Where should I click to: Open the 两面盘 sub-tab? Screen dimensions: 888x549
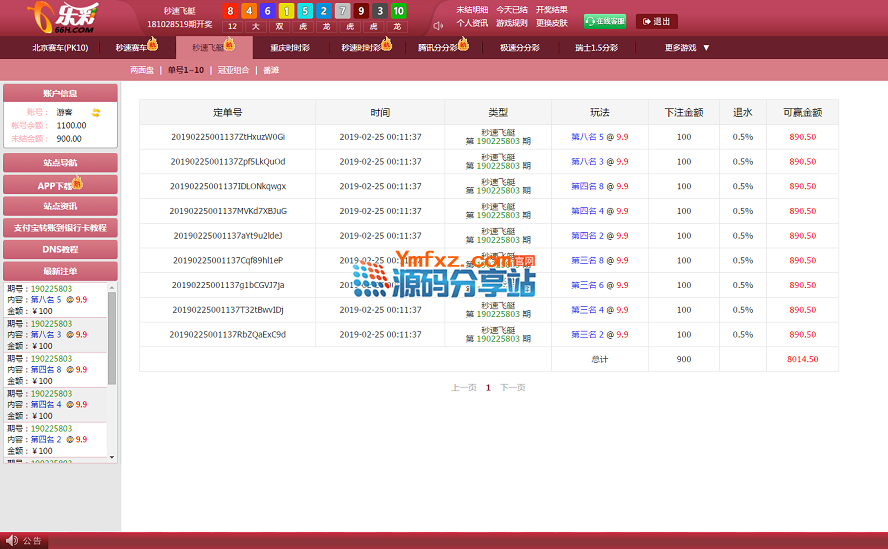[142, 70]
